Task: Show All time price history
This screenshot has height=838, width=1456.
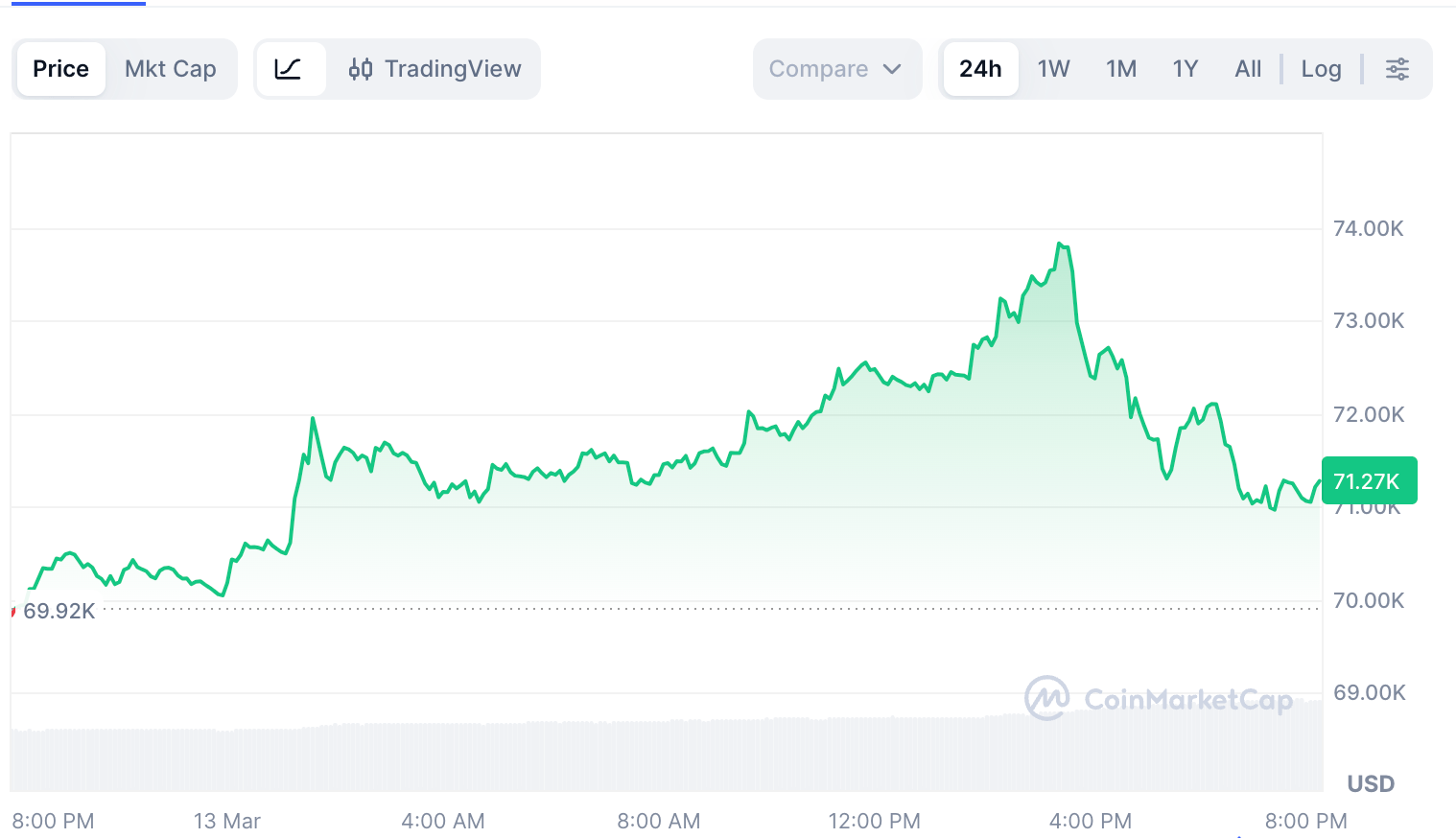Action: (1248, 69)
